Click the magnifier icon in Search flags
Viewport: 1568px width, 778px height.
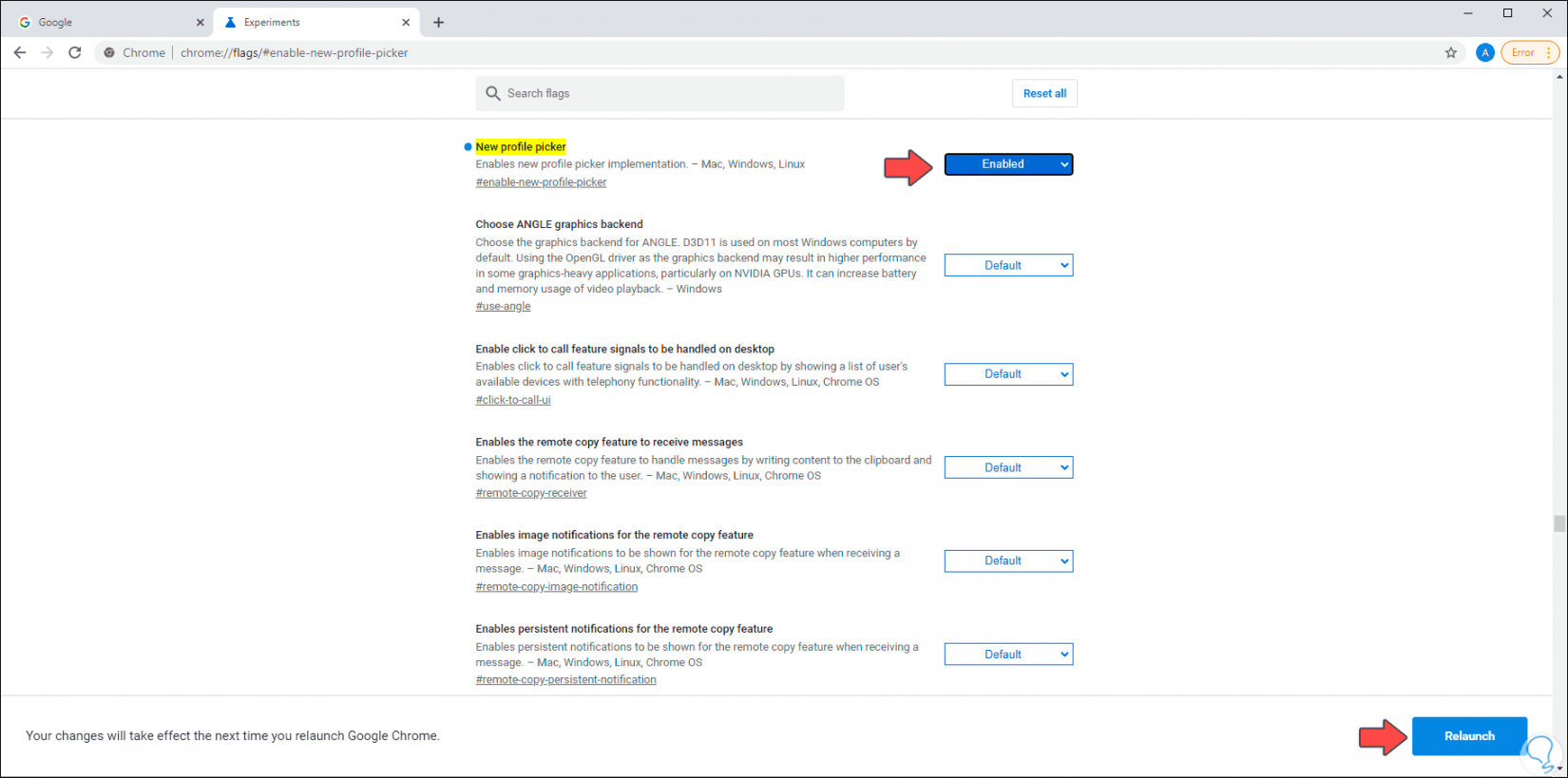[493, 93]
